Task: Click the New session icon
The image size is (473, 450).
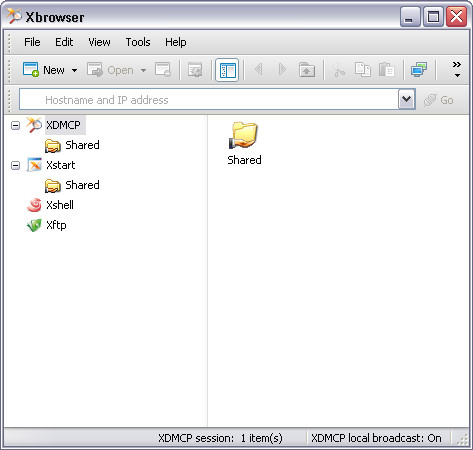Action: coord(31,70)
